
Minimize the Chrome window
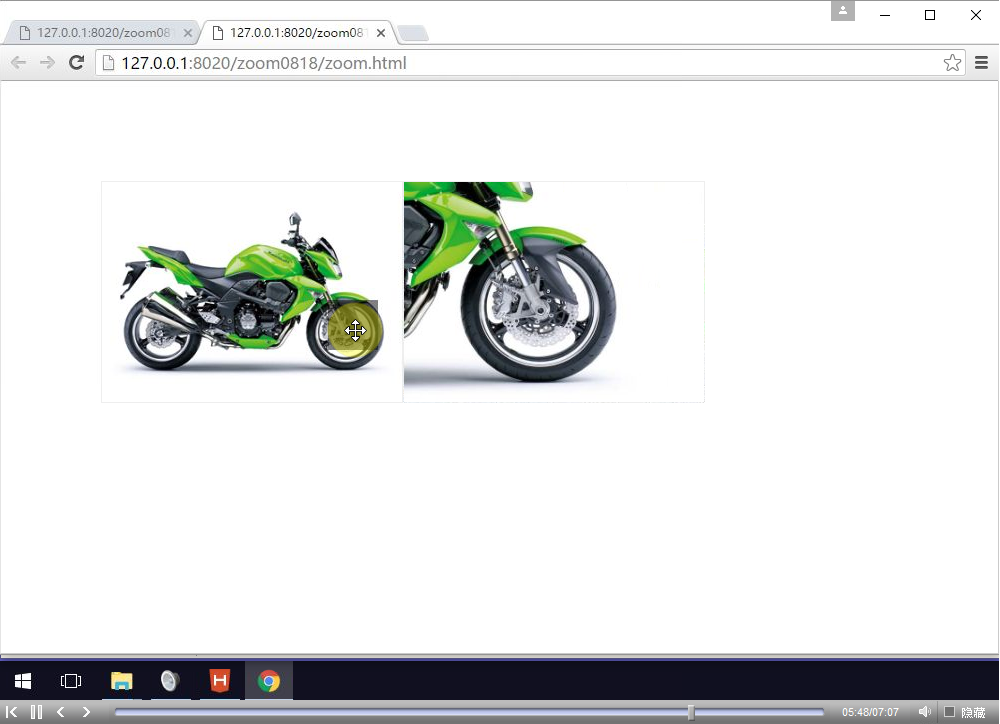pyautogui.click(x=885, y=15)
